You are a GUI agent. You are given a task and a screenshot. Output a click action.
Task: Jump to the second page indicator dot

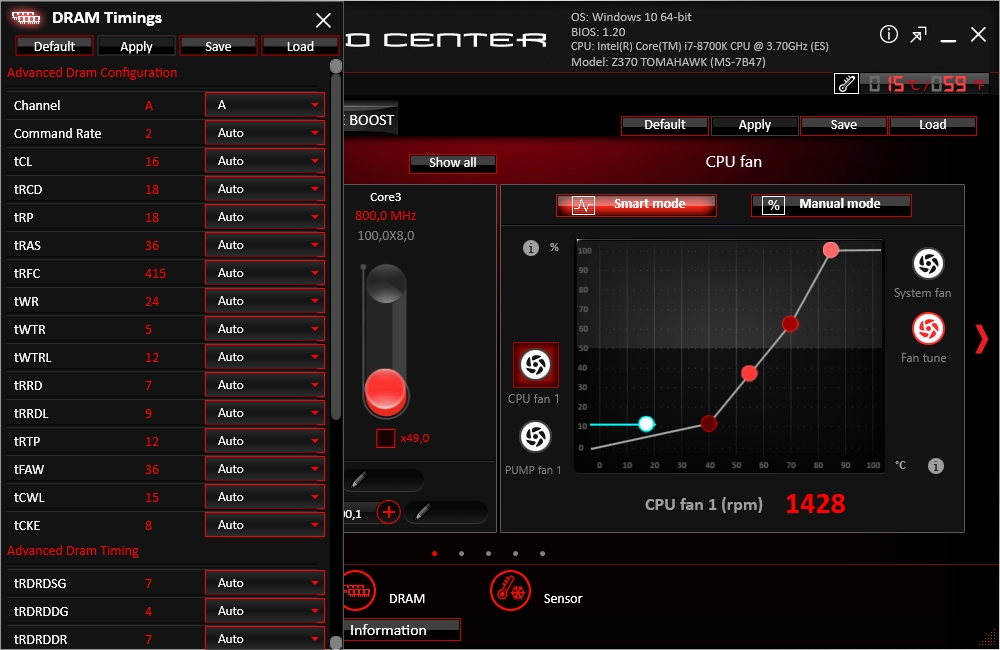(x=461, y=554)
